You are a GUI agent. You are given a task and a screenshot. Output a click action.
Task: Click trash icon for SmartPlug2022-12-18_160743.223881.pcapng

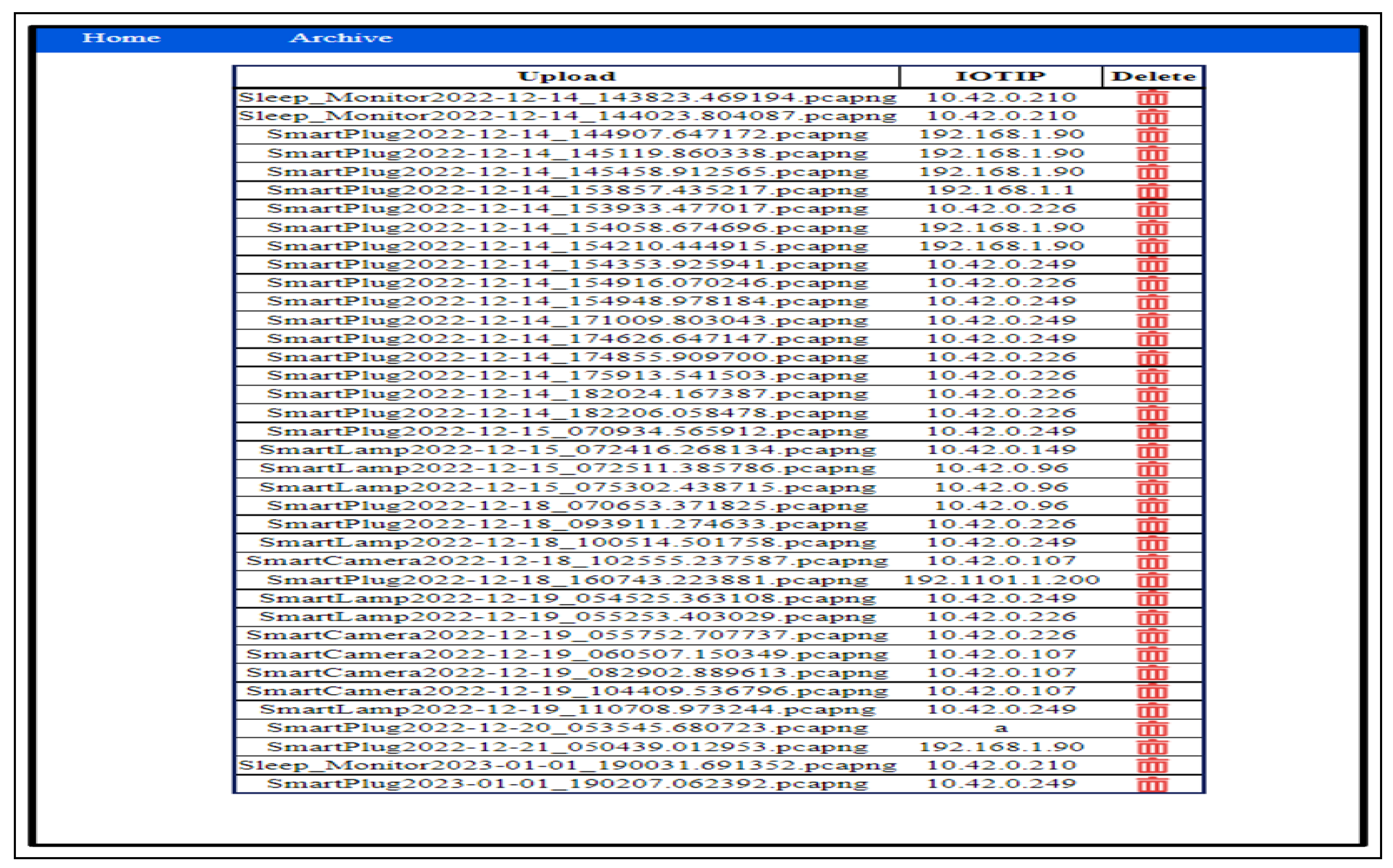pyautogui.click(x=1152, y=580)
